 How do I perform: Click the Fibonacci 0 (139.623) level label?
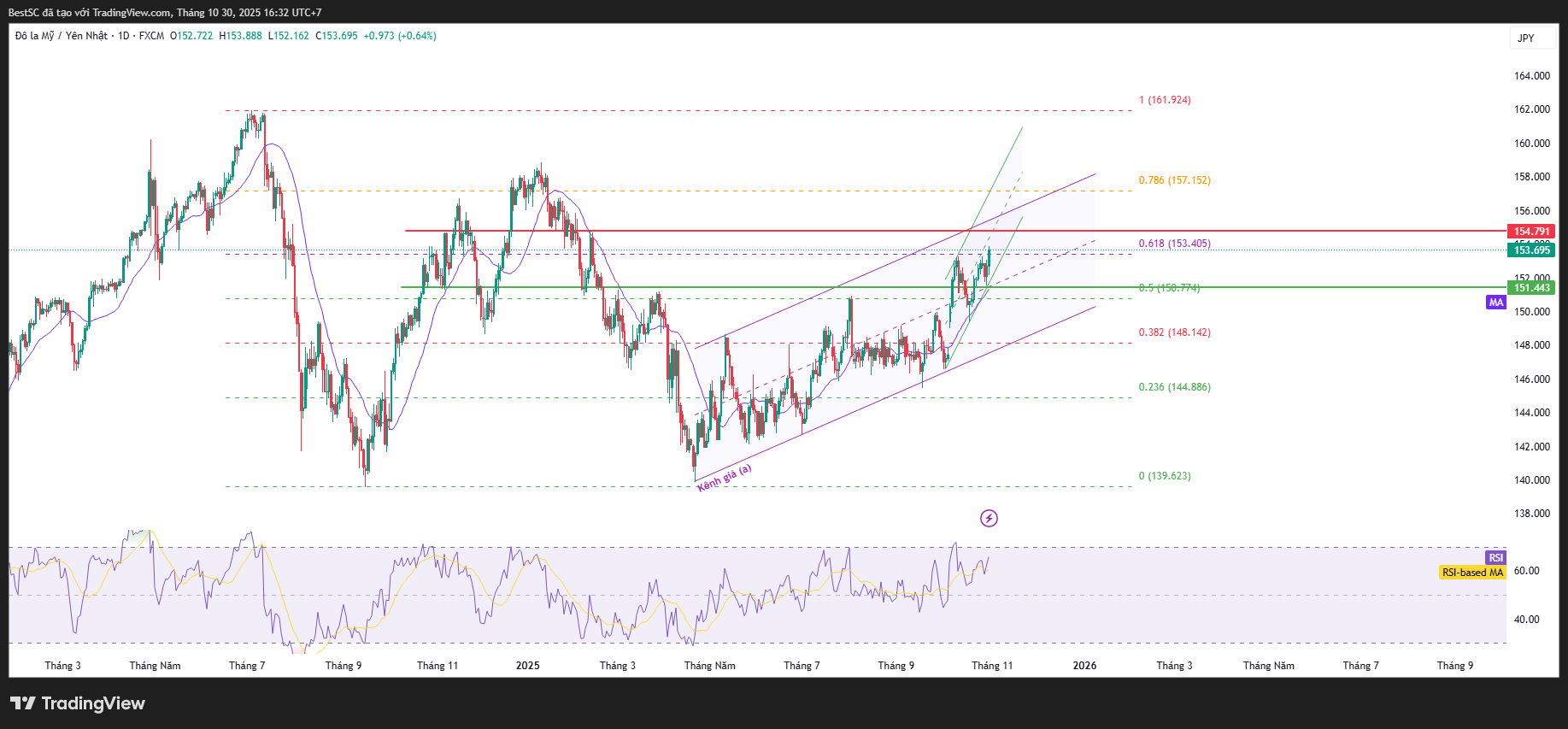click(x=1165, y=476)
